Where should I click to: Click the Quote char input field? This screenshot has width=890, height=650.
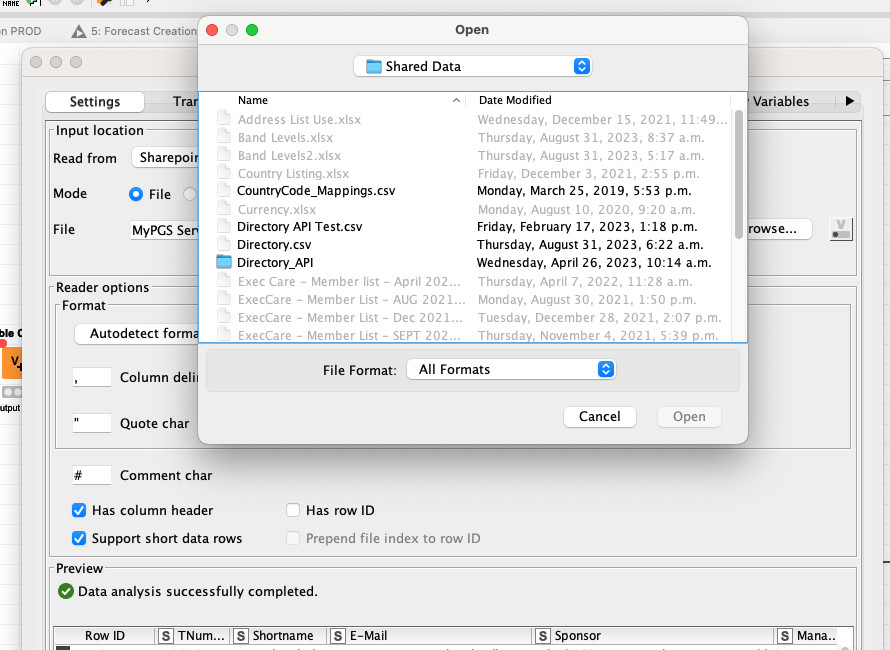click(92, 423)
